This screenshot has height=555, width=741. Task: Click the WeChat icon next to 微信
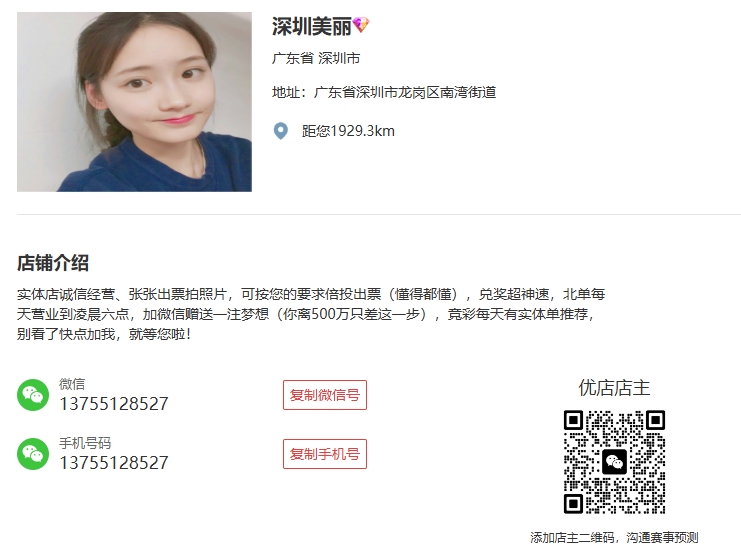33,395
